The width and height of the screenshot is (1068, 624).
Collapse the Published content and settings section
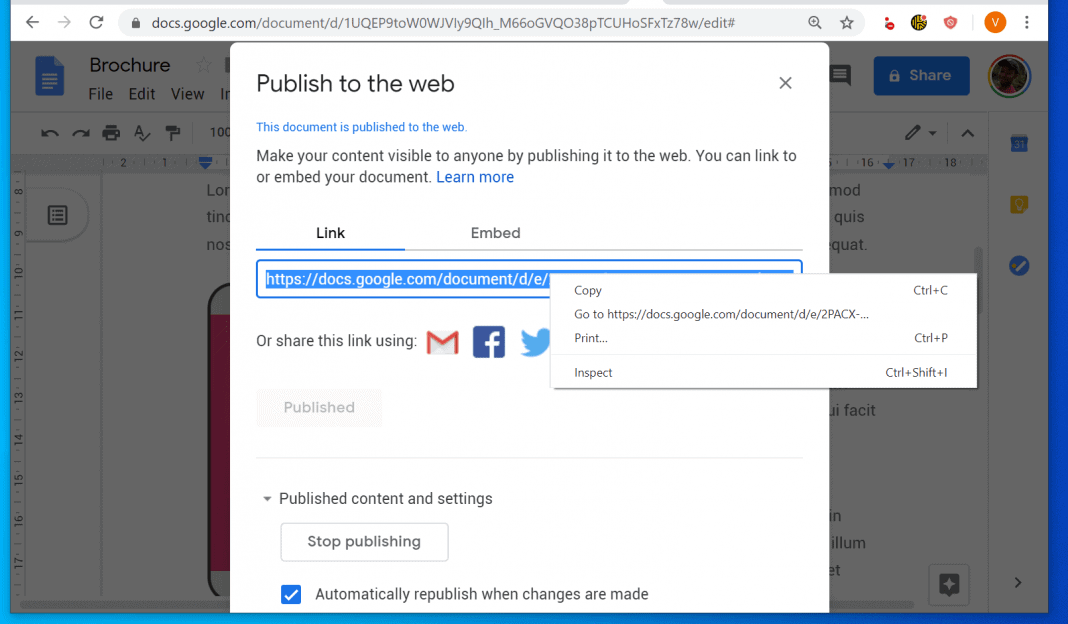pos(267,498)
